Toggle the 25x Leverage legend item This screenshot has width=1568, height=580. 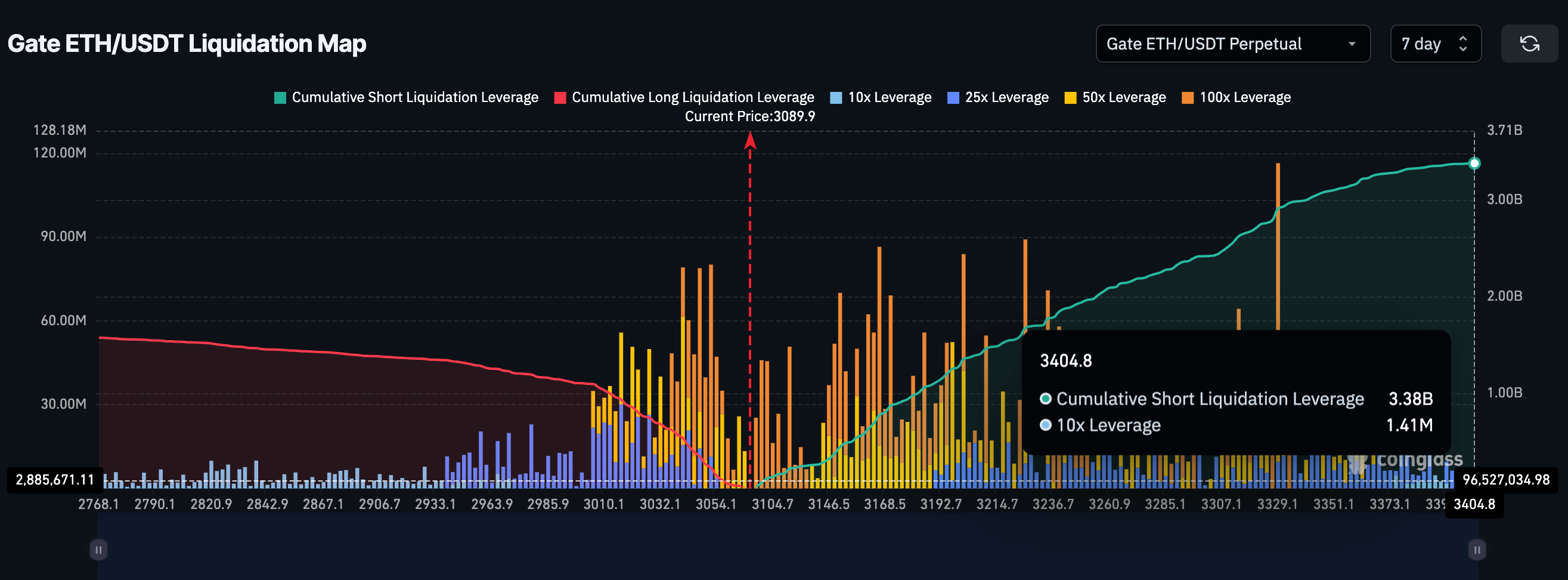pyautogui.click(x=997, y=97)
